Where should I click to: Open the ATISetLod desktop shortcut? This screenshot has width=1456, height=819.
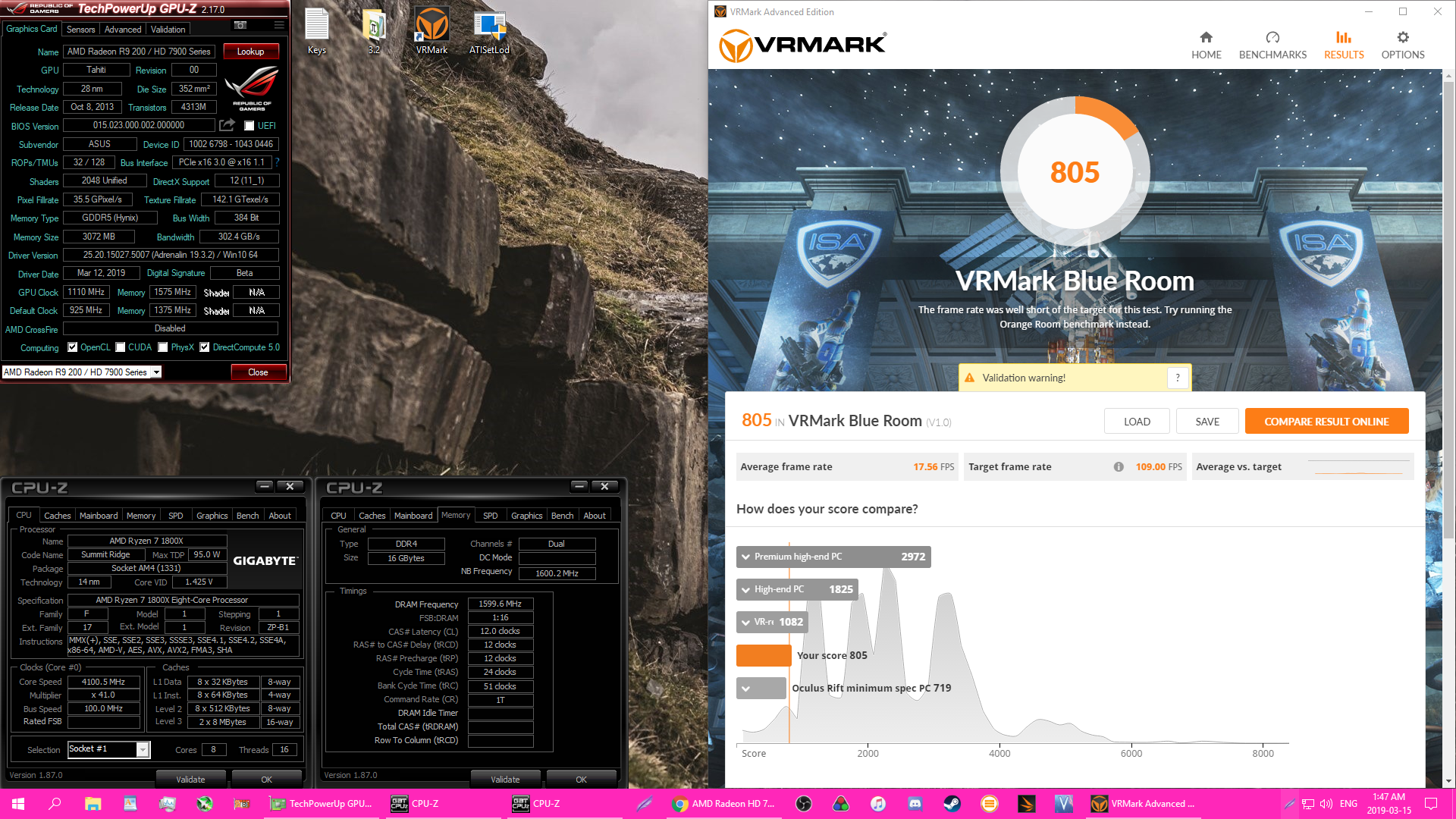489,31
